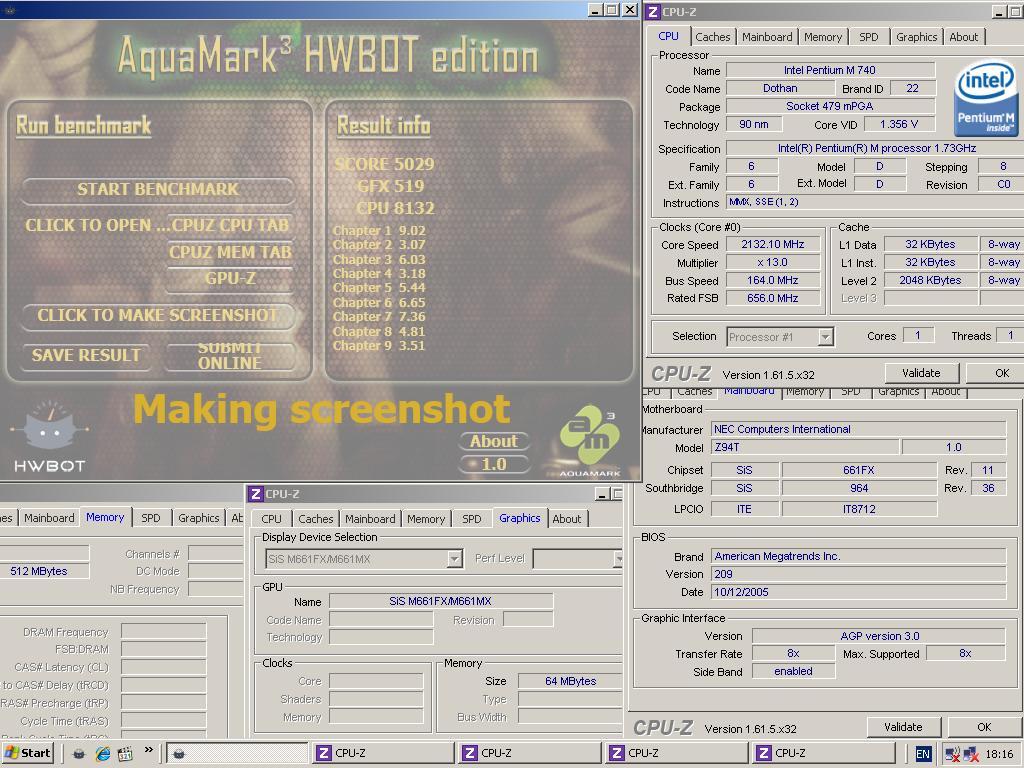
Task: Open CPU tab in the Graphics CPU-Z window
Action: 271,519
